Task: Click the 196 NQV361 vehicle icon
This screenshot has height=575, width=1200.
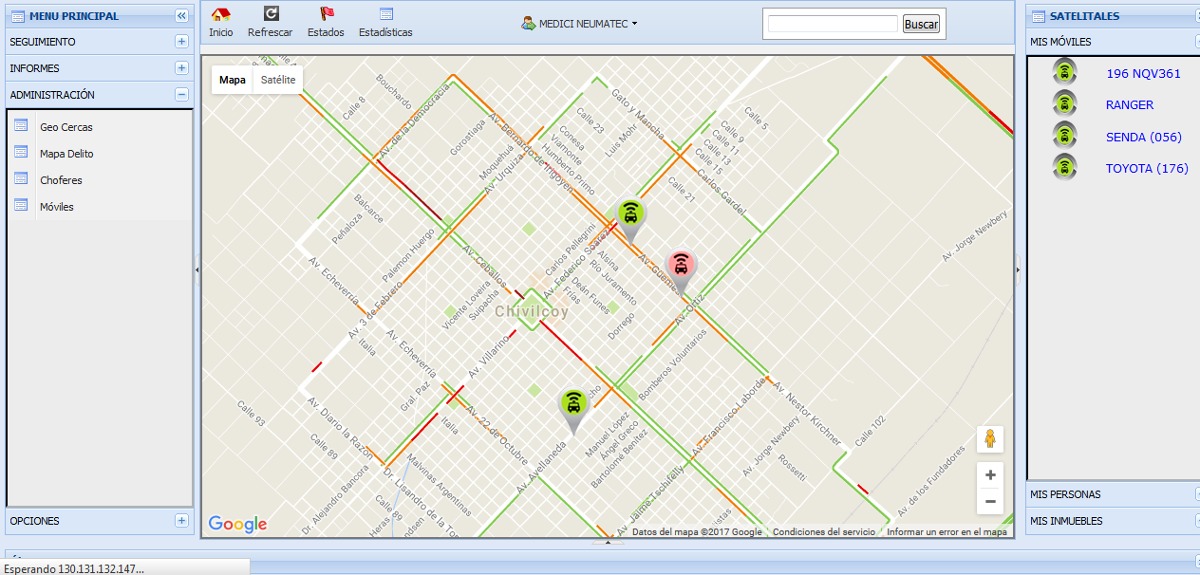Action: pos(1065,72)
